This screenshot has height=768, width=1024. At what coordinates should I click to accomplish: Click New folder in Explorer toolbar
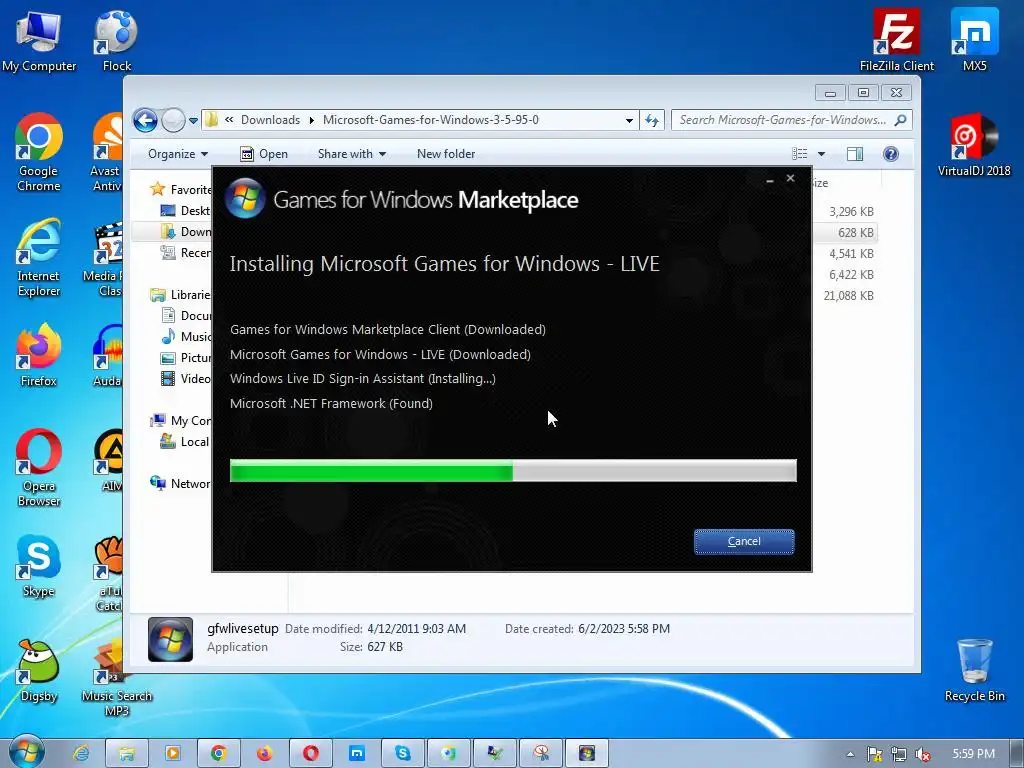pos(446,154)
